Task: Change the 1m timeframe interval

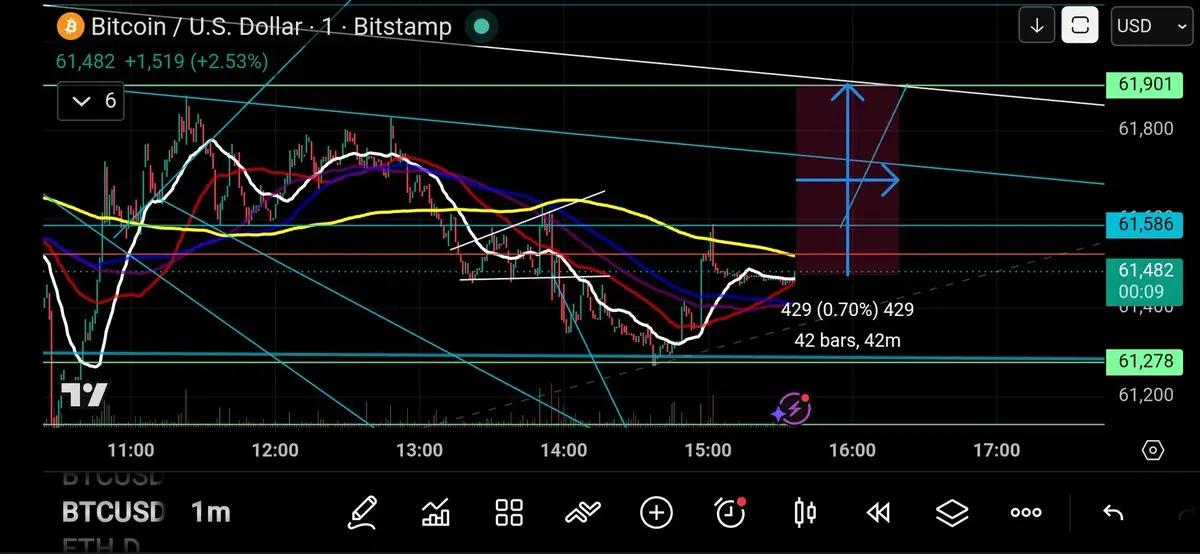Action: click(x=210, y=513)
